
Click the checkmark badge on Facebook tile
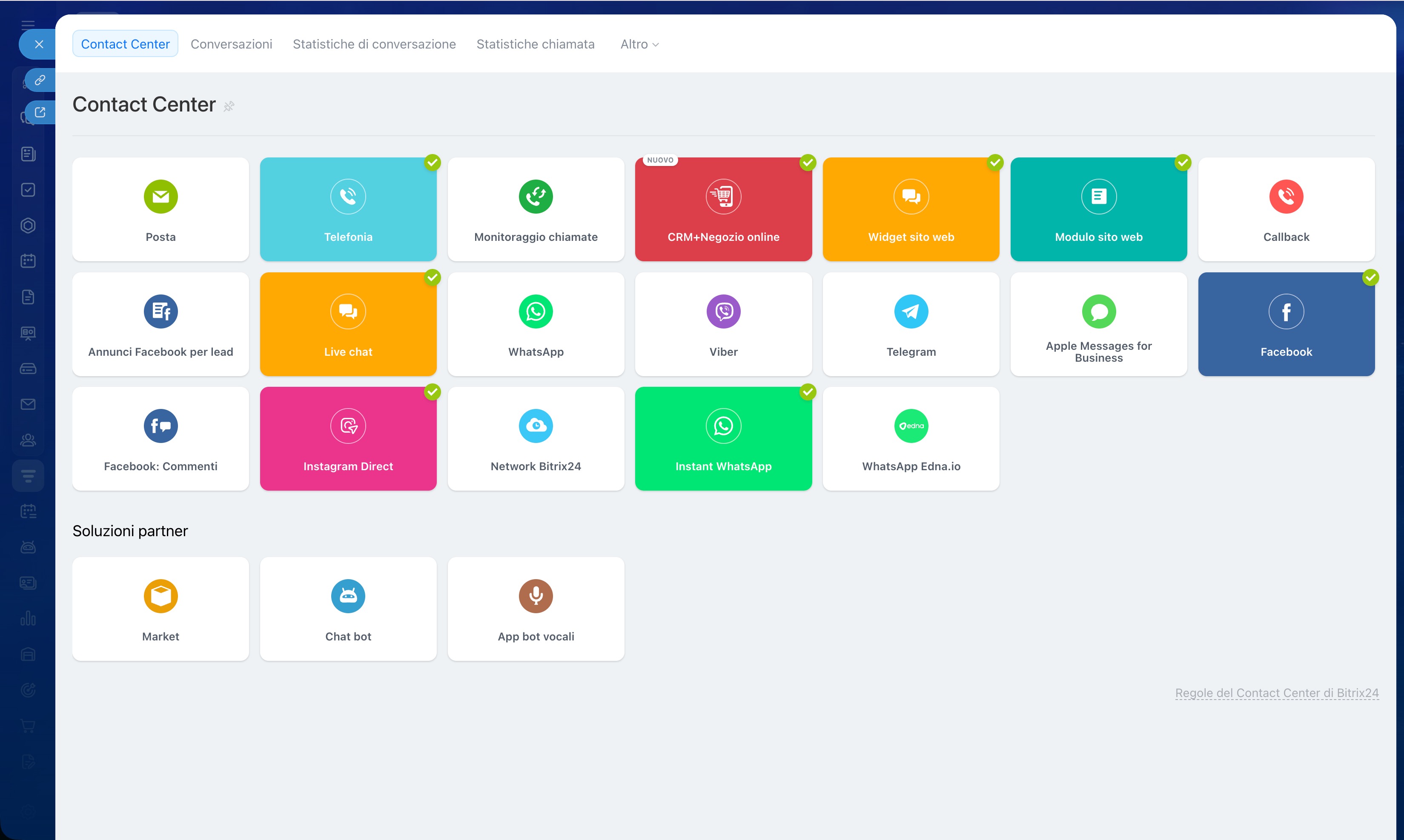click(x=1370, y=277)
